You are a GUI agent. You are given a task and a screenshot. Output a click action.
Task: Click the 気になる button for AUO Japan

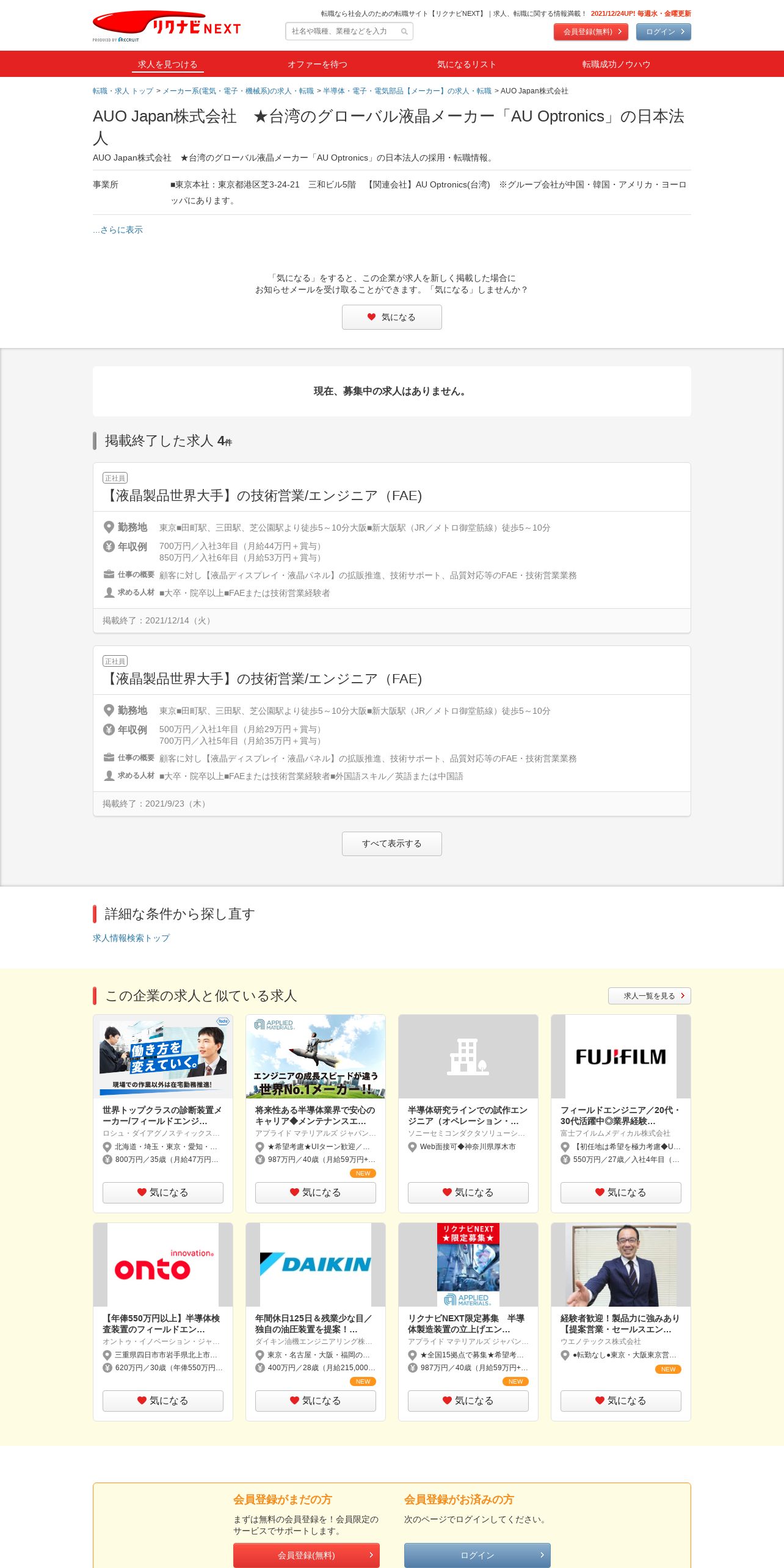[392, 318]
